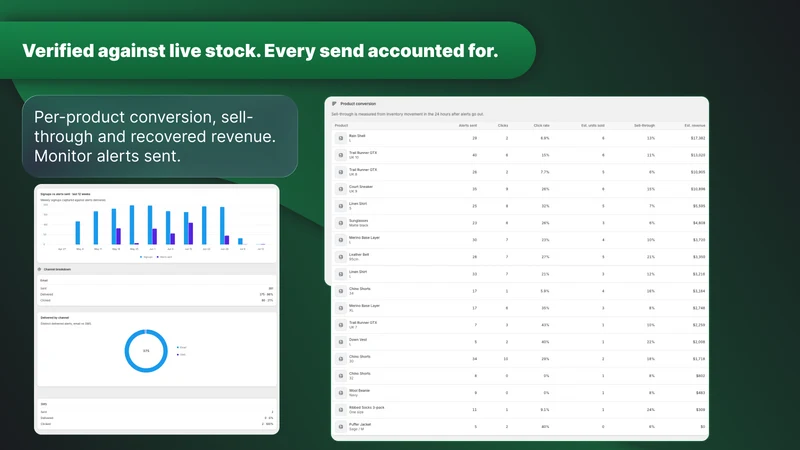
Task: Click the Alerts sent legend swatch under bar chart
Action: [158, 257]
